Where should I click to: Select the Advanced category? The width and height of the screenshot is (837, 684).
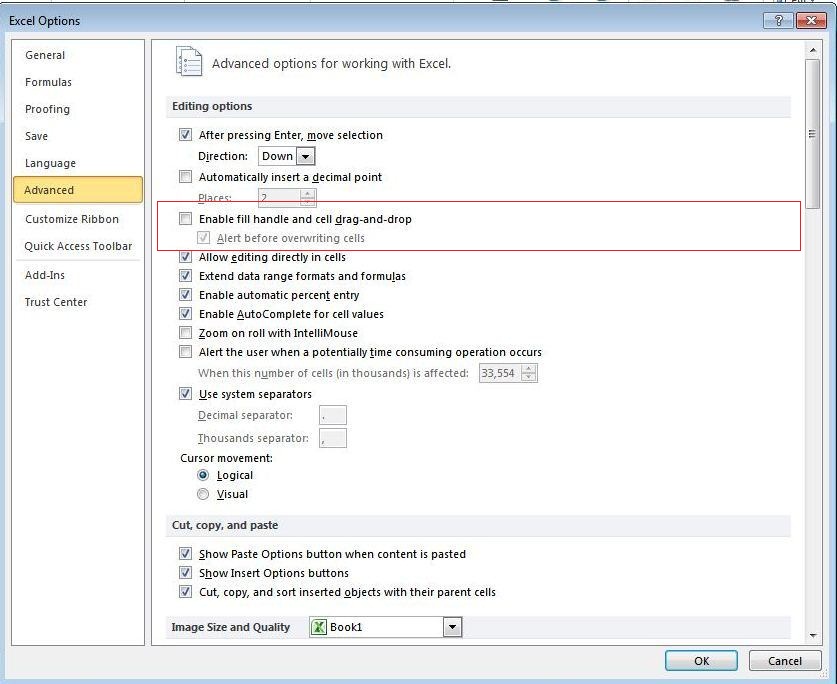coord(78,190)
